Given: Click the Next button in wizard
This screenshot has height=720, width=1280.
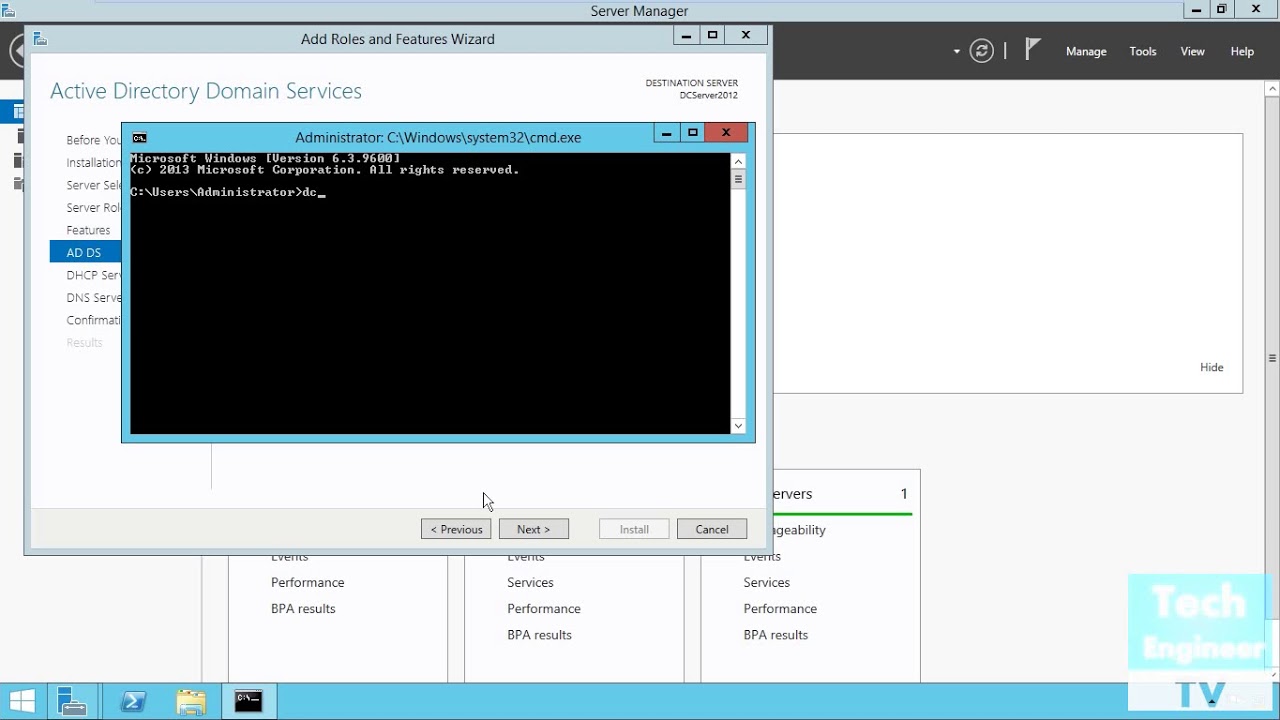Looking at the screenshot, I should (x=534, y=529).
